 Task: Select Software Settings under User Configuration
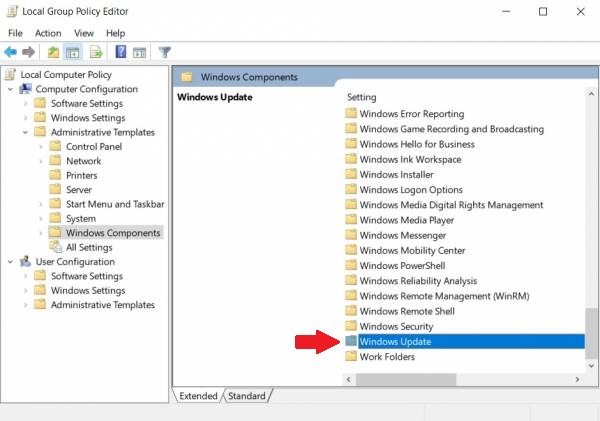(x=87, y=276)
